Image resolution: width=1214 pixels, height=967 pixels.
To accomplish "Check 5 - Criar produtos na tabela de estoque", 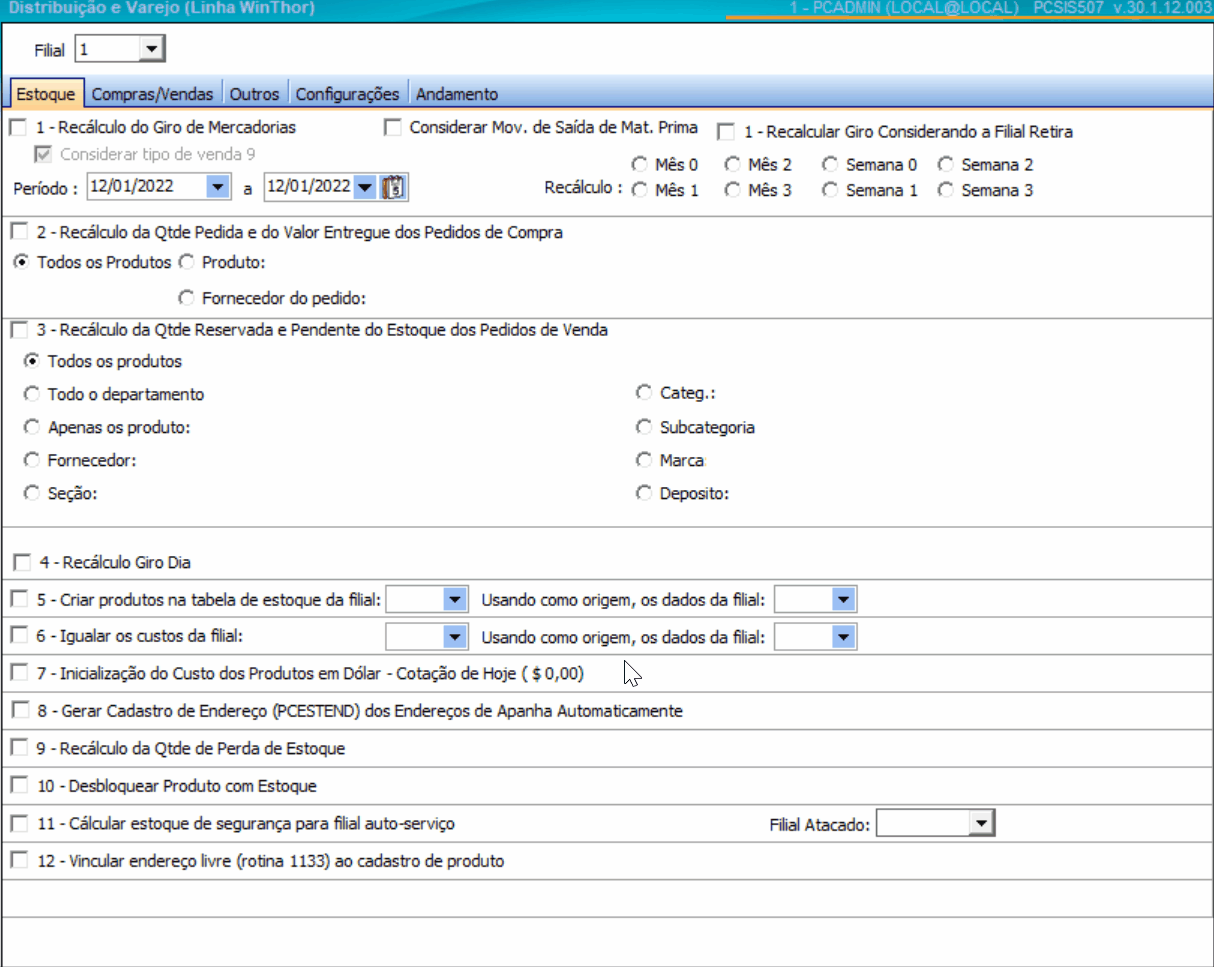I will [x=18, y=600].
